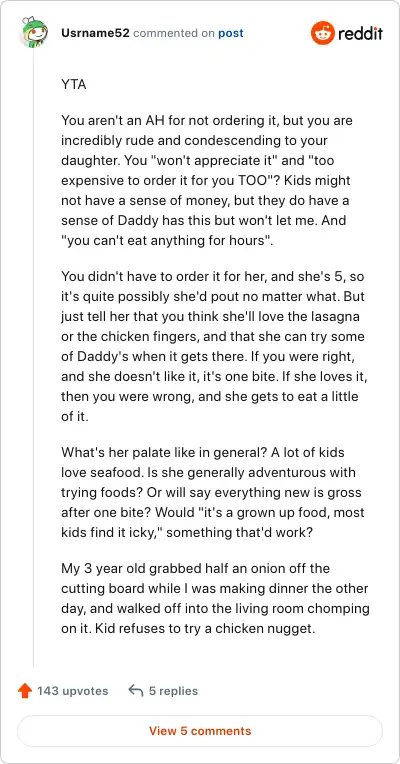
Task: Click the "commented on" header text
Action: click(174, 34)
